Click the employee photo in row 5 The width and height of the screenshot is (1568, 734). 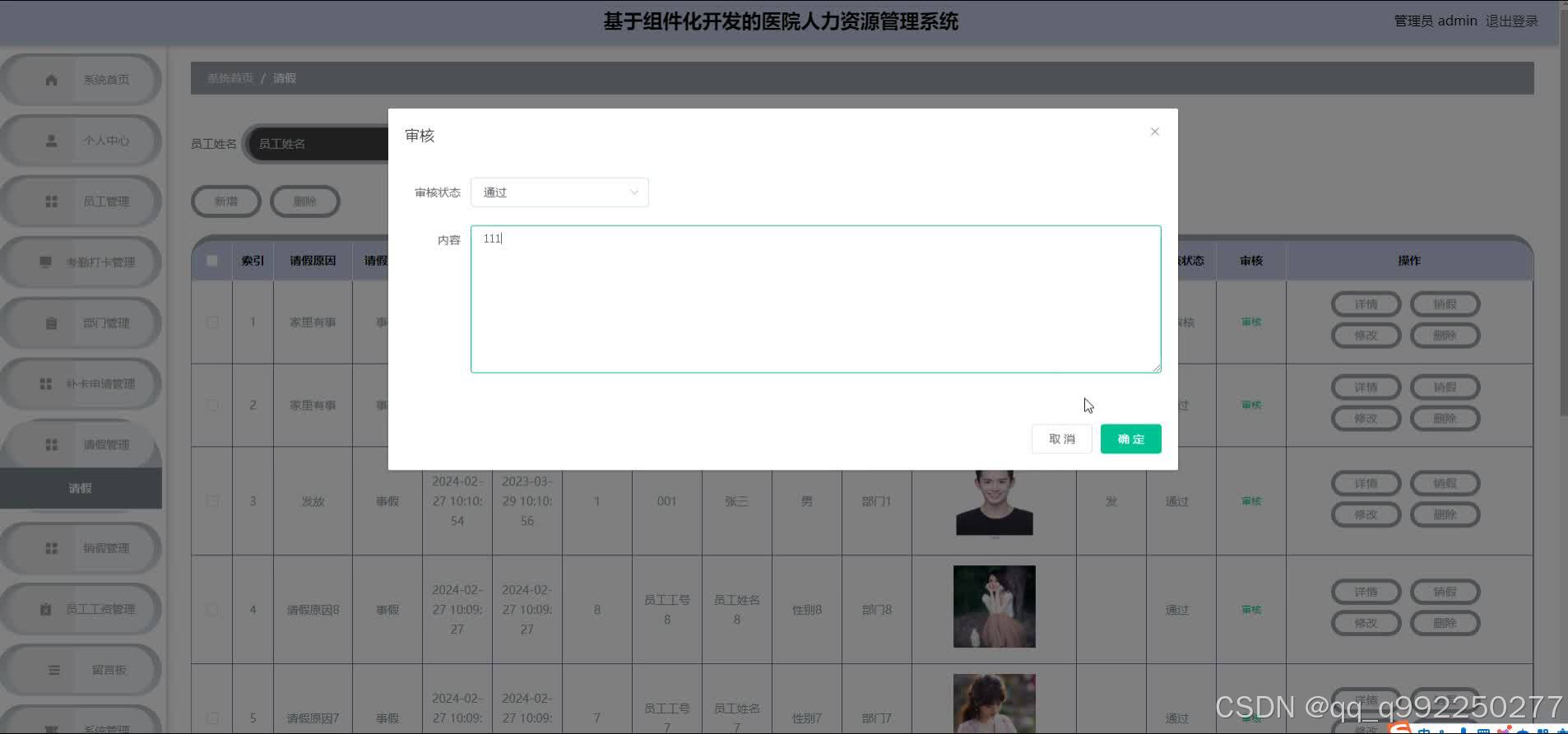point(994,703)
